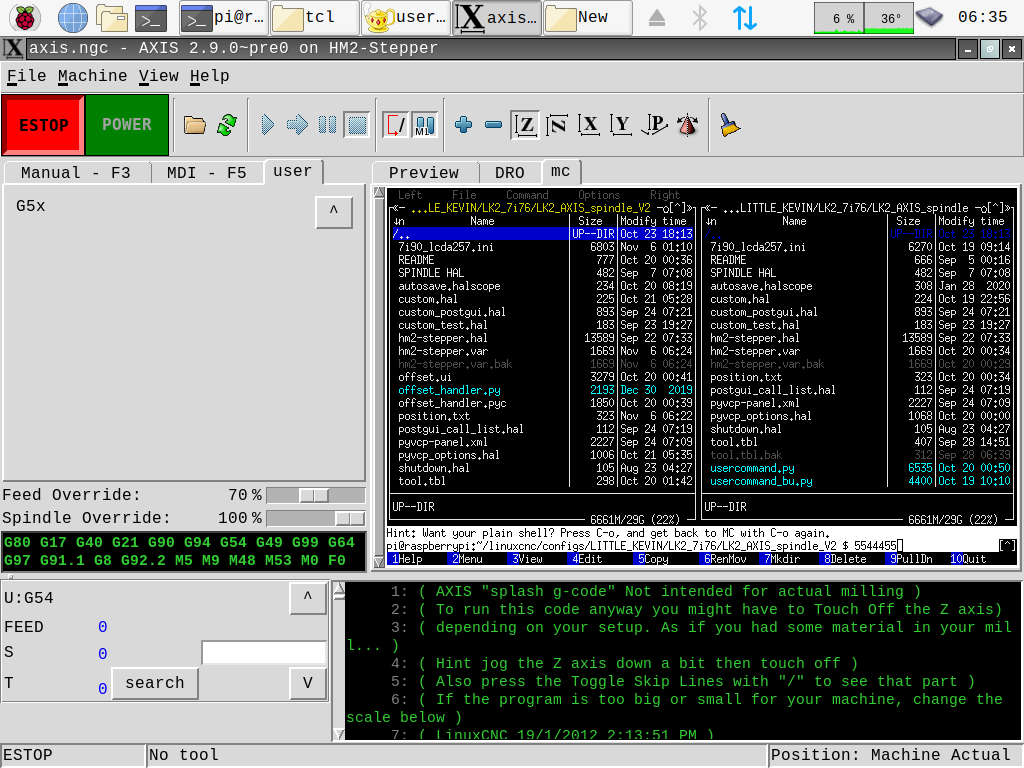Open the Help menu
Image resolution: width=1024 pixels, height=768 pixels.
tap(210, 76)
